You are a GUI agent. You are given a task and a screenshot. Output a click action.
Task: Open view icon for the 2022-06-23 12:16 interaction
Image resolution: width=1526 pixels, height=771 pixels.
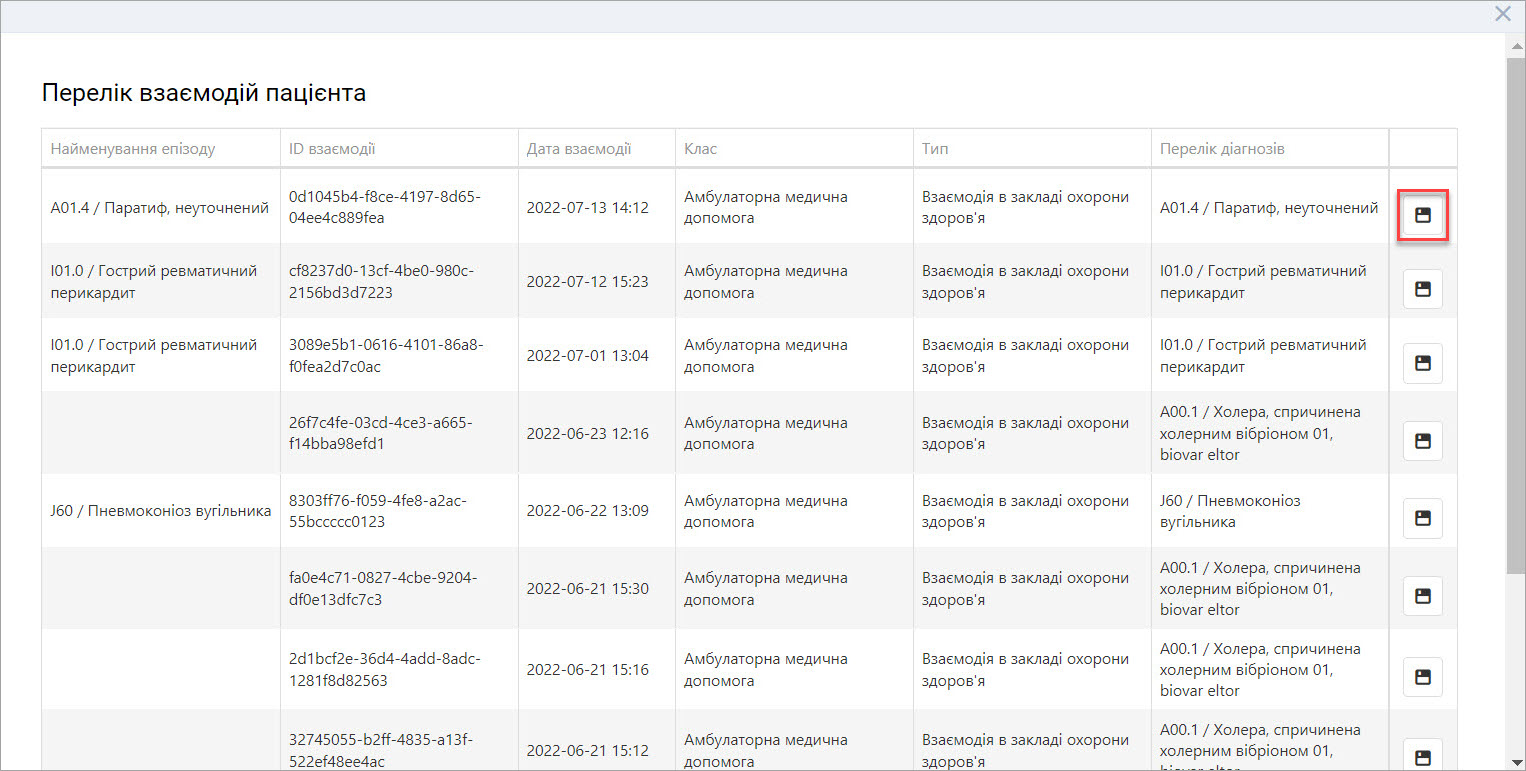(1422, 440)
